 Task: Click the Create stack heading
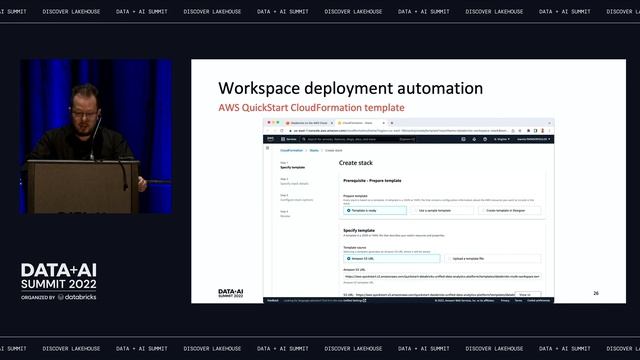coord(356,163)
